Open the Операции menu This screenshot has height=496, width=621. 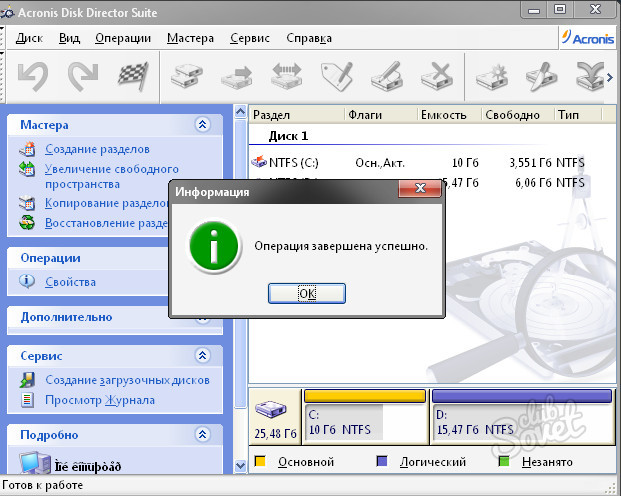pos(123,38)
